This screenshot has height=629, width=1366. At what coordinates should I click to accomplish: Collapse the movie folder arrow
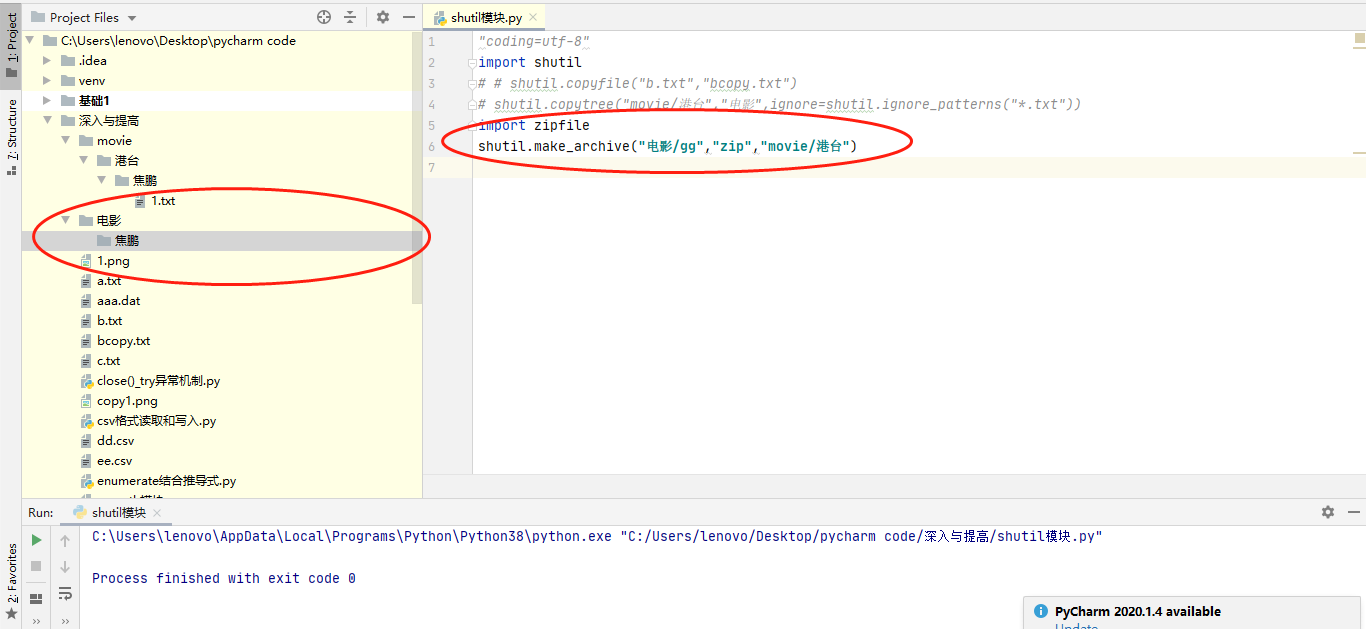66,141
